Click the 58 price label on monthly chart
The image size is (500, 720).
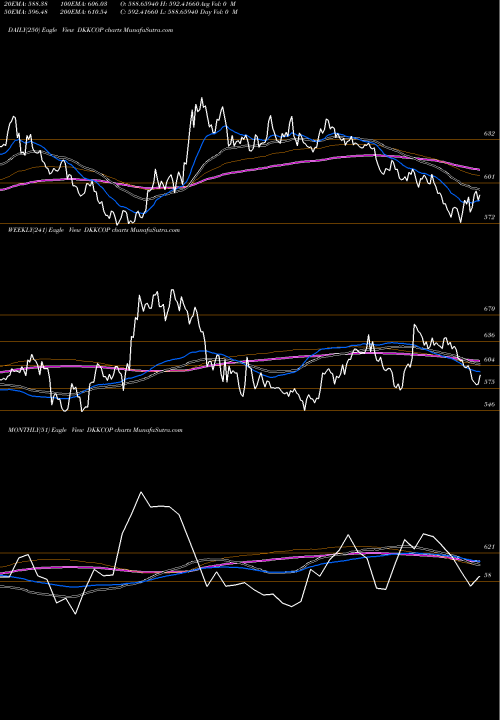487,575
